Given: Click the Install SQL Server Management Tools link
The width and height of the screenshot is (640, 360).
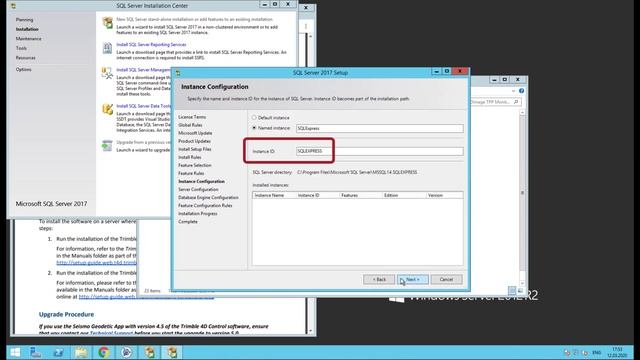Looking at the screenshot, I should (143, 70).
